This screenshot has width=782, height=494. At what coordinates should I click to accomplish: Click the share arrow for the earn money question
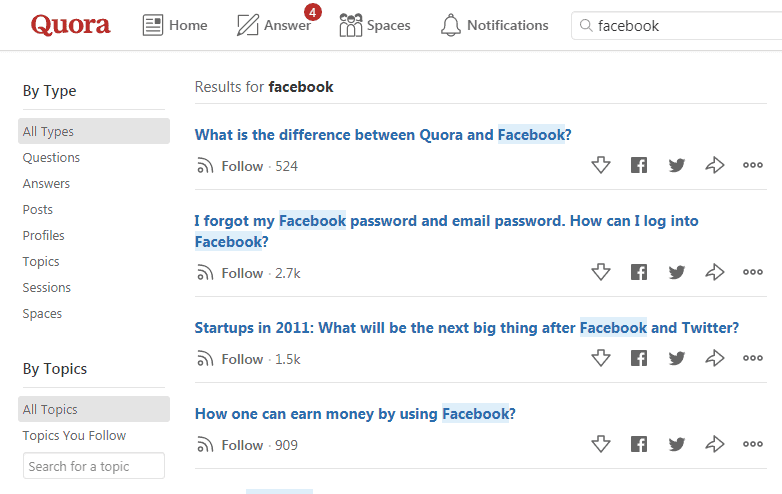(715, 444)
